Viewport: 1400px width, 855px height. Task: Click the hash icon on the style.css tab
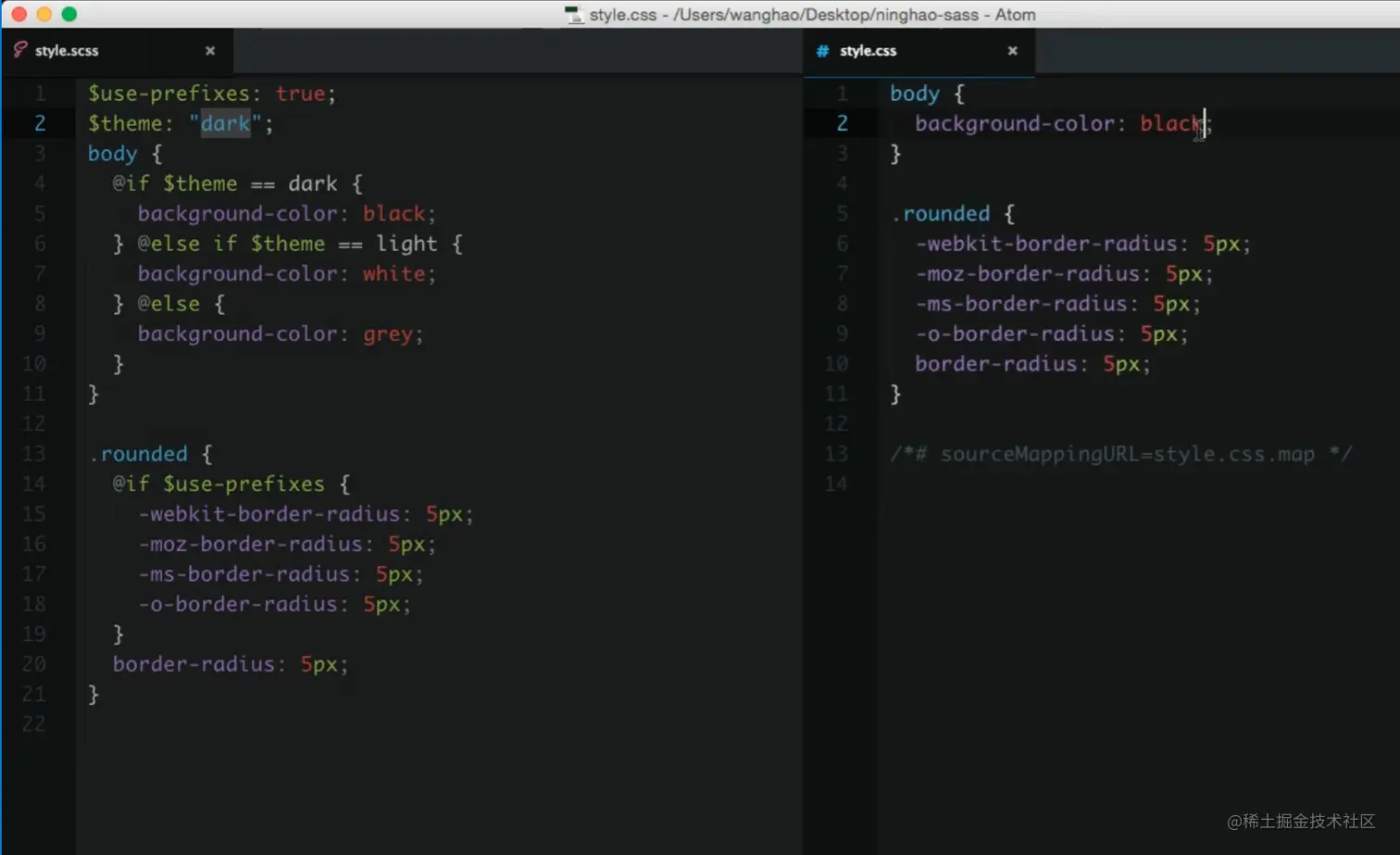pos(822,51)
